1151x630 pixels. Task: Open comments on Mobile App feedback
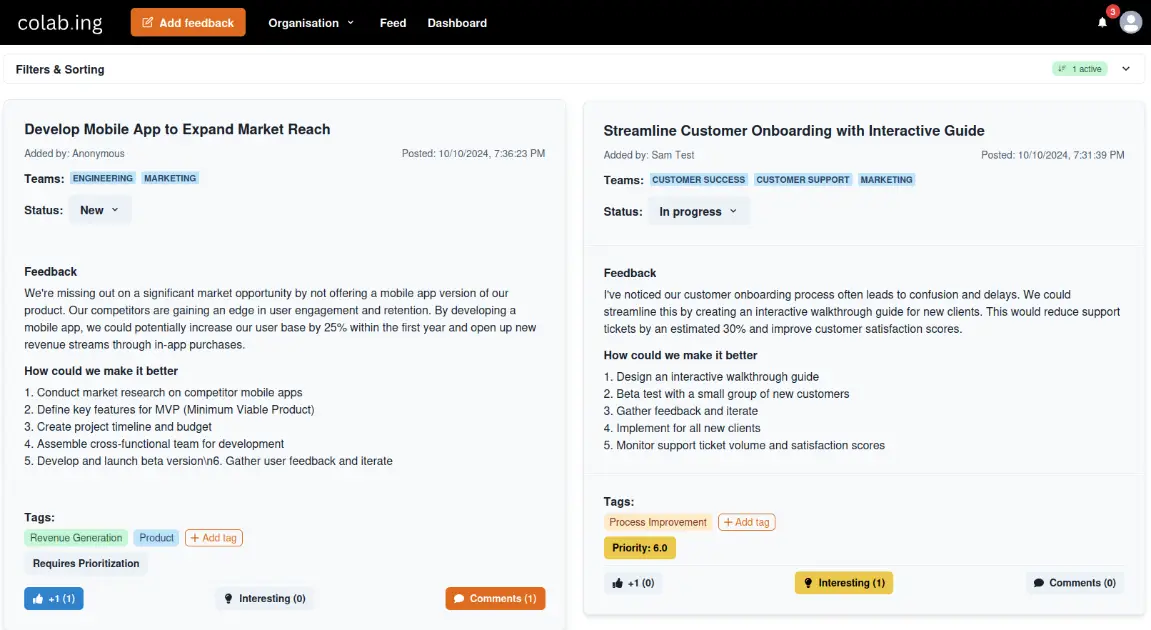pyautogui.click(x=495, y=598)
